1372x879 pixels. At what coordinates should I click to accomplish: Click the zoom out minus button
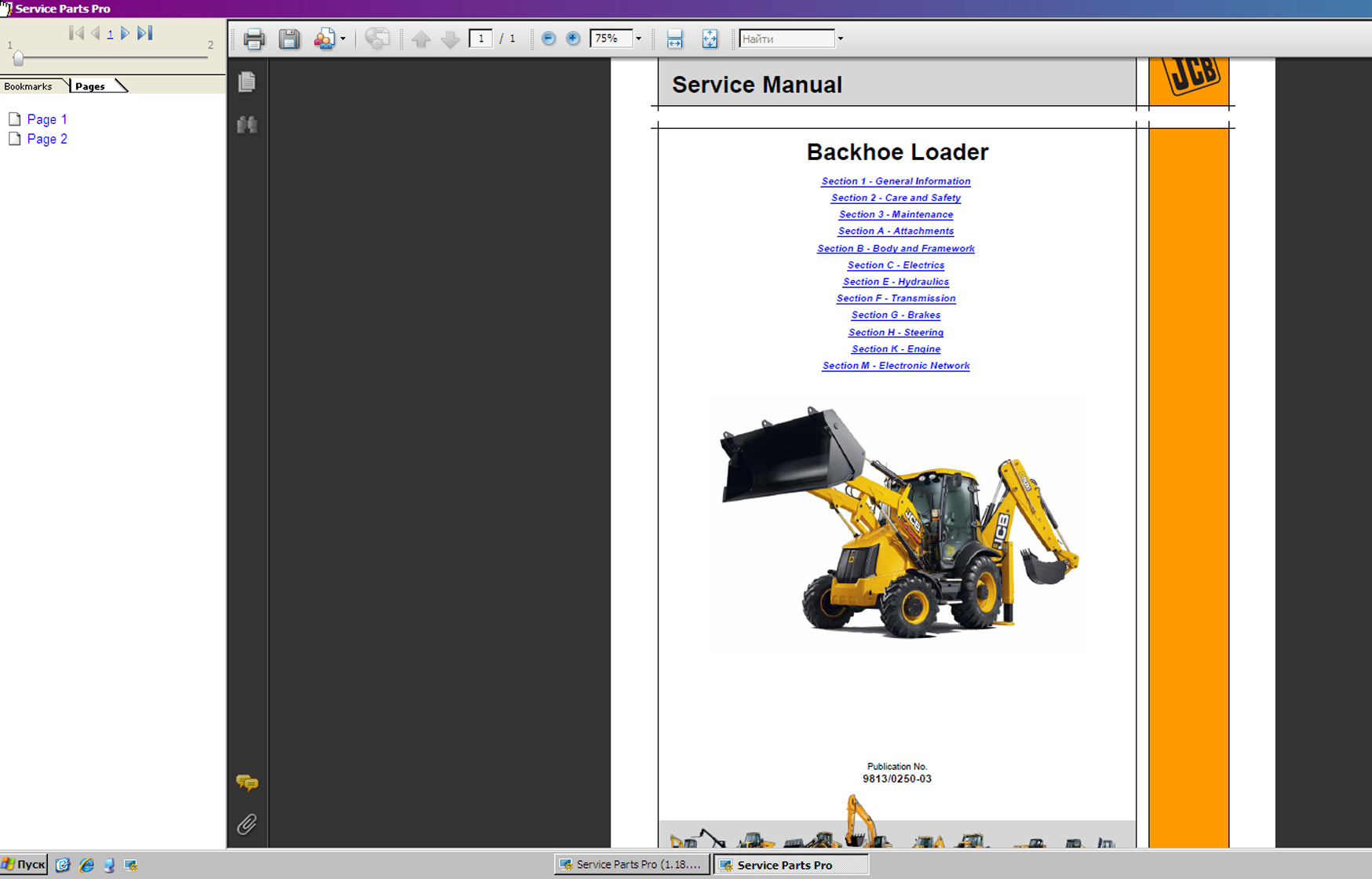[x=549, y=38]
